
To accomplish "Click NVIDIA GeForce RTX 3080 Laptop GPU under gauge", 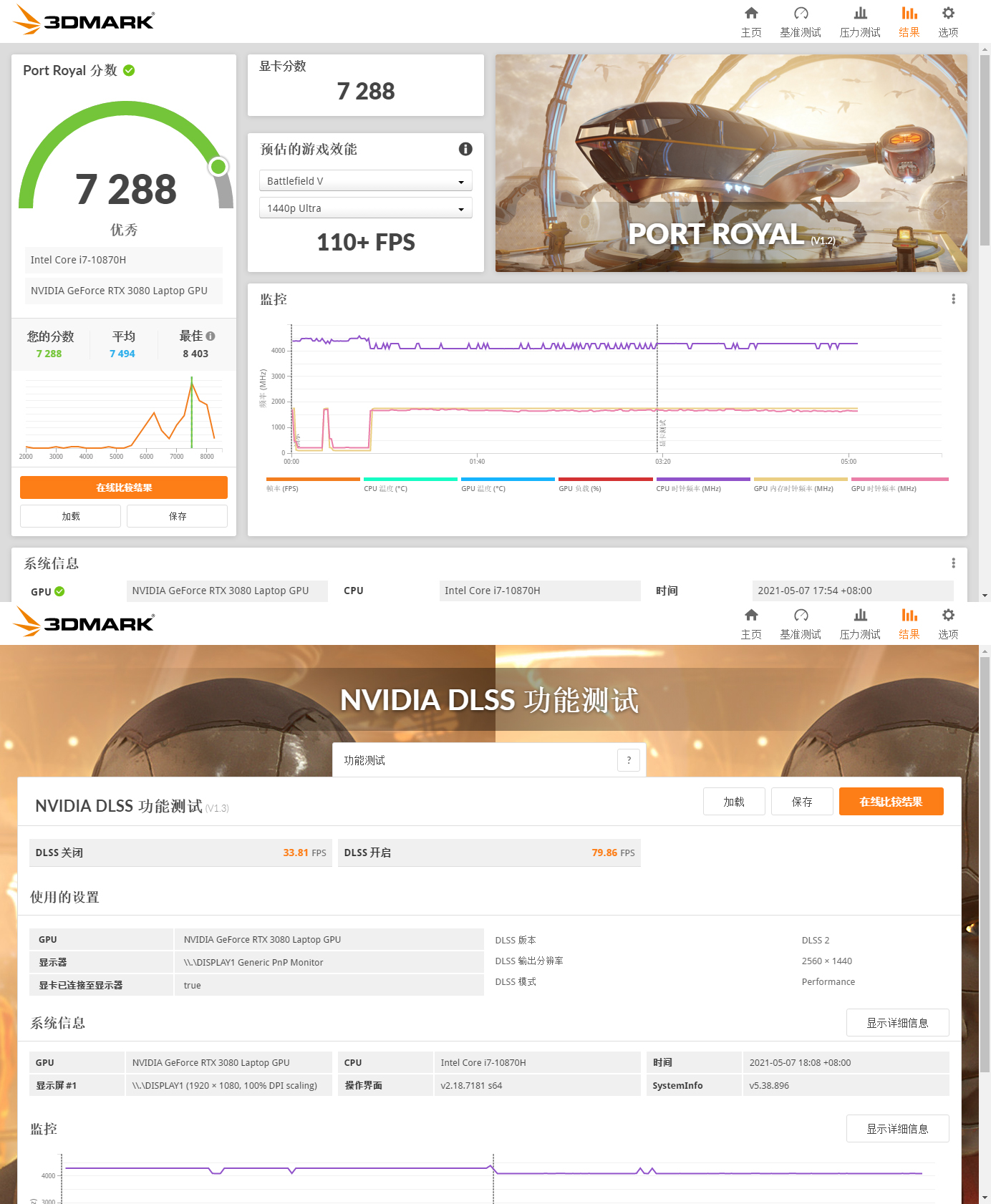I will pos(124,291).
